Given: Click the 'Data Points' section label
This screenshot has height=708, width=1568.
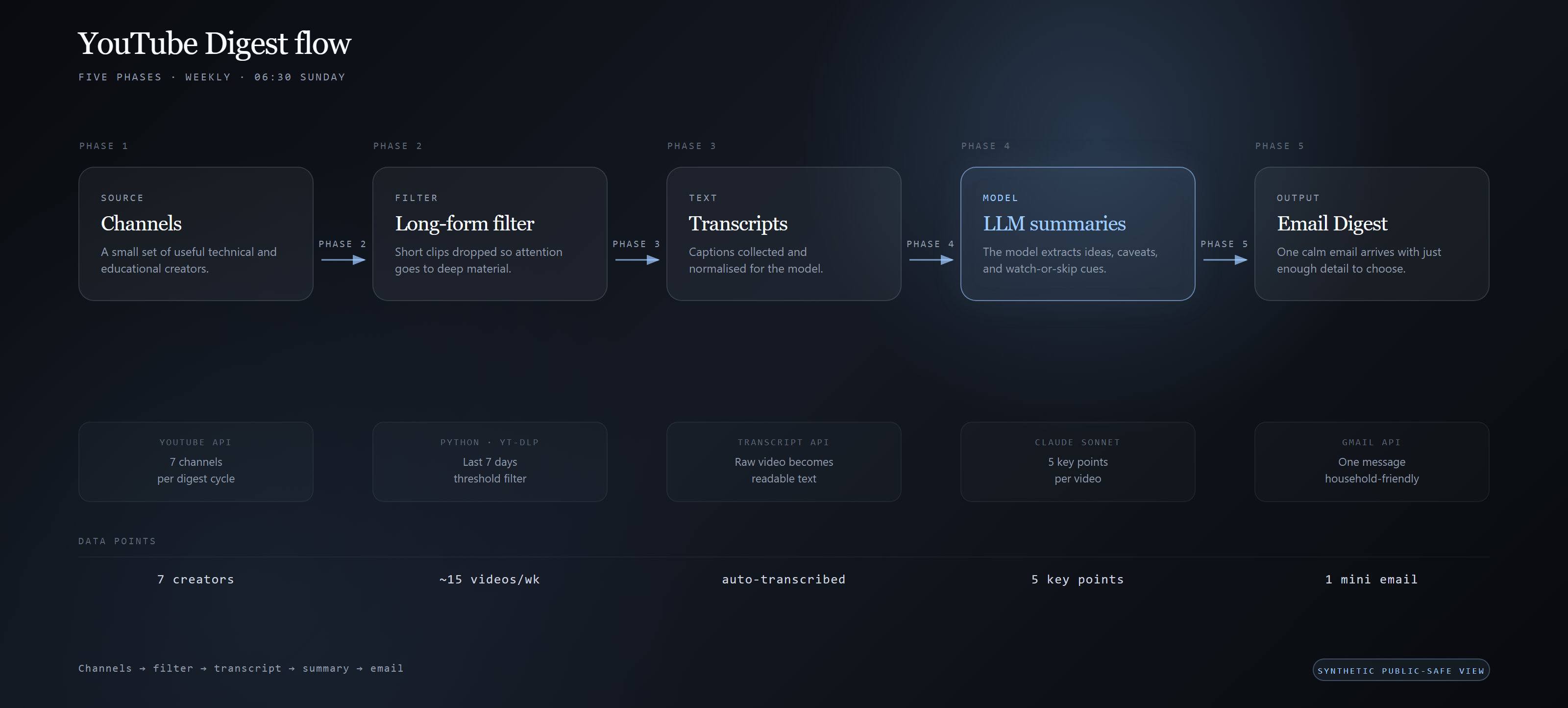Looking at the screenshot, I should pos(117,541).
